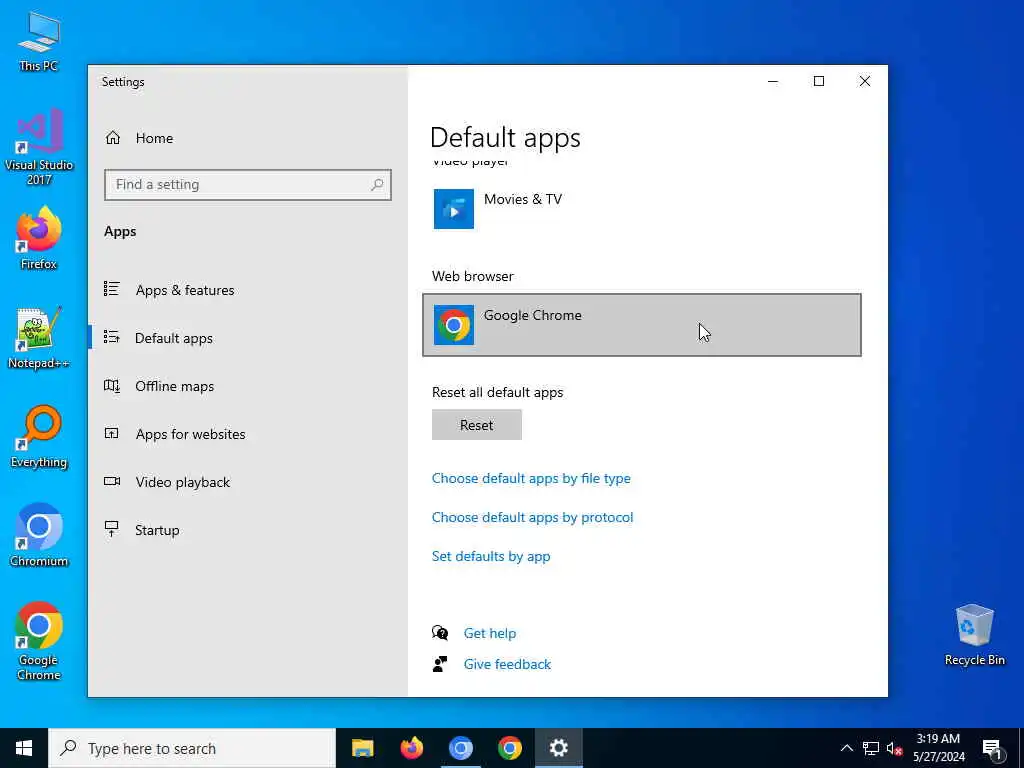Select the Default apps sidebar icon
Image resolution: width=1024 pixels, height=768 pixels.
[x=112, y=338]
